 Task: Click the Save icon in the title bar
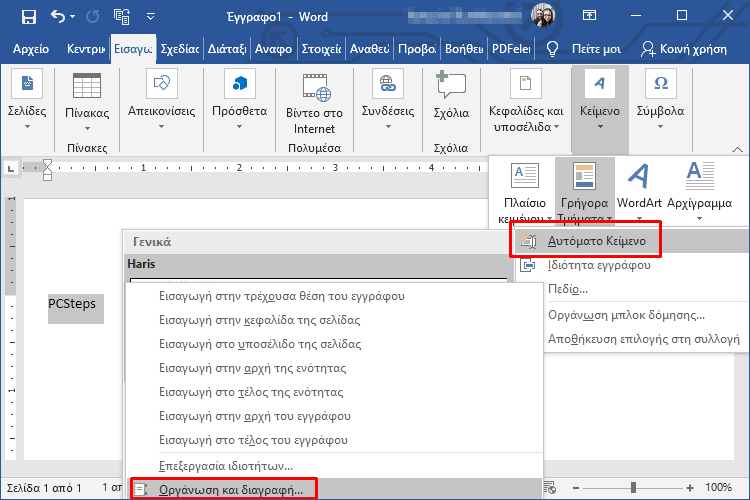tap(29, 17)
